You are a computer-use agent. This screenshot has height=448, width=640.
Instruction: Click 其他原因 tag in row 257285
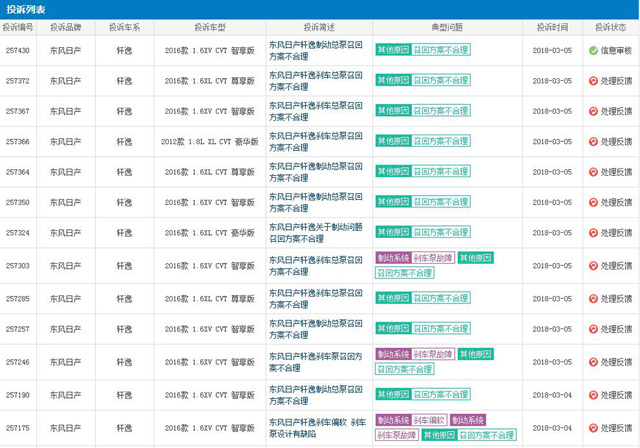(393, 298)
